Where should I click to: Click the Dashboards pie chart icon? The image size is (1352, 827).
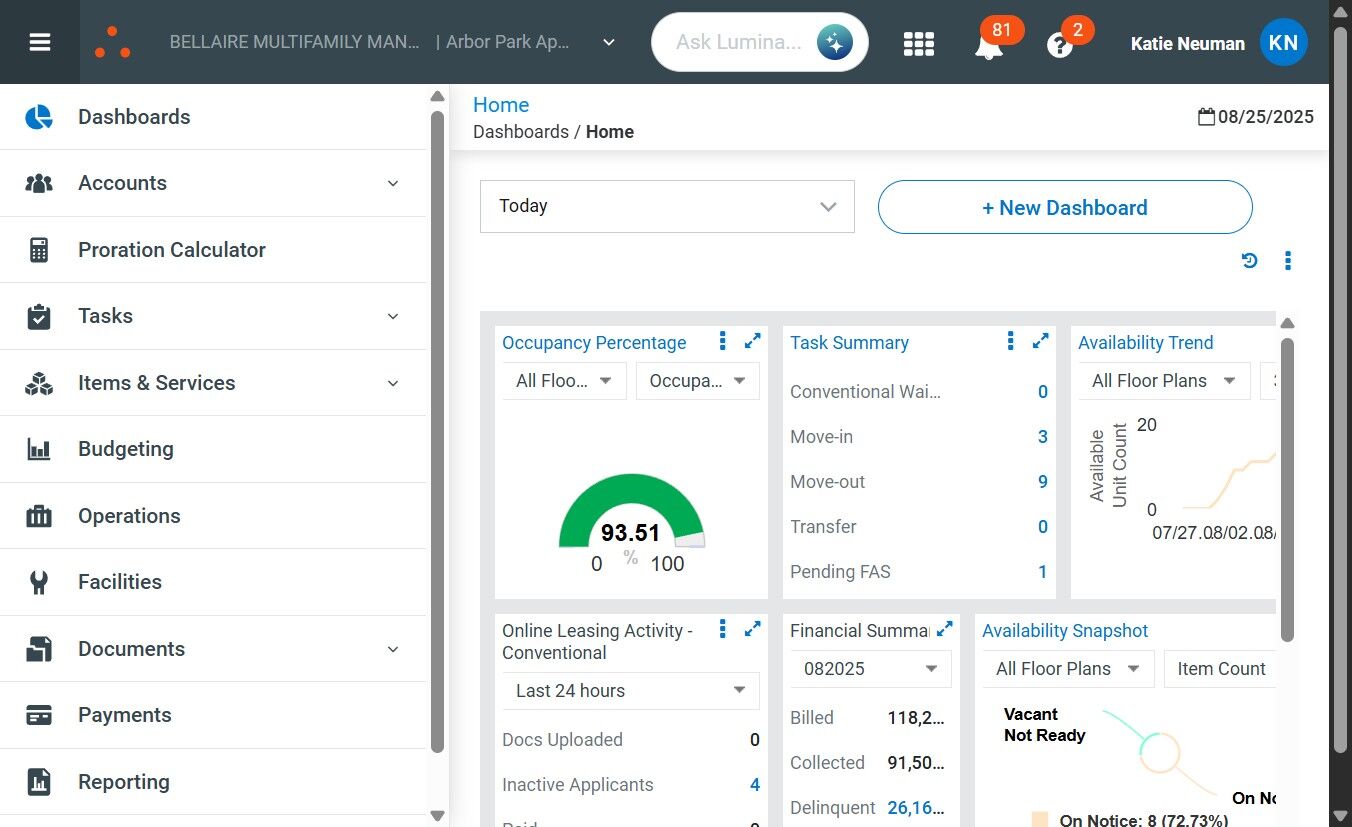tap(39, 117)
